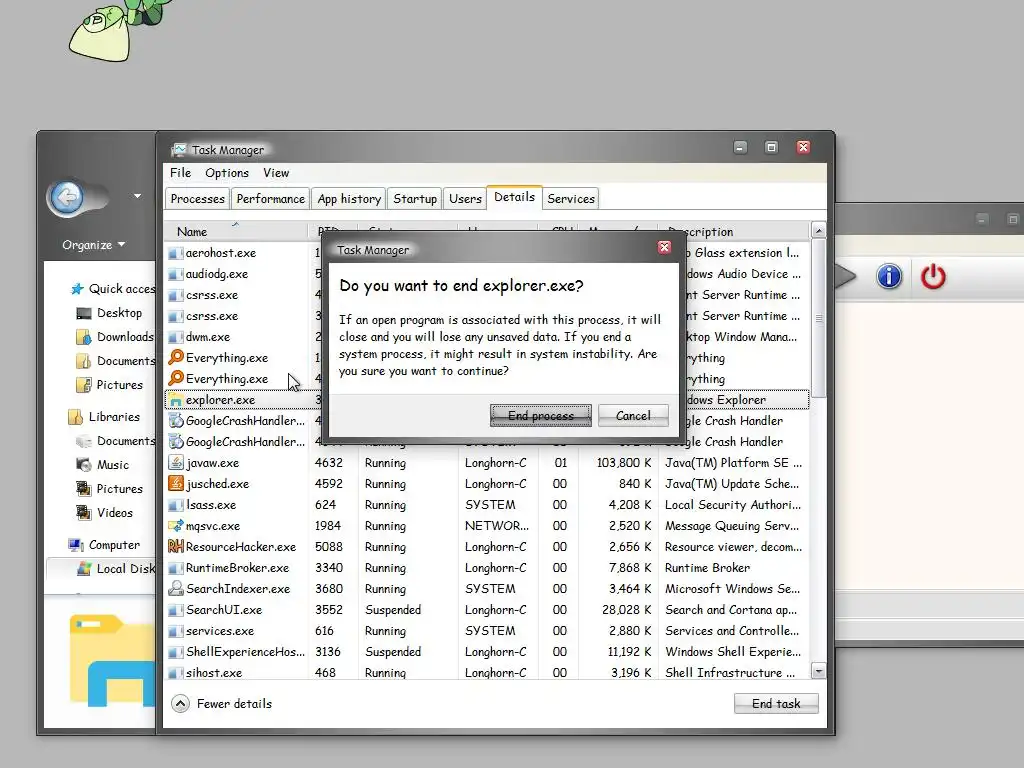Image resolution: width=1024 pixels, height=768 pixels.
Task: Open the View menu
Action: [276, 173]
